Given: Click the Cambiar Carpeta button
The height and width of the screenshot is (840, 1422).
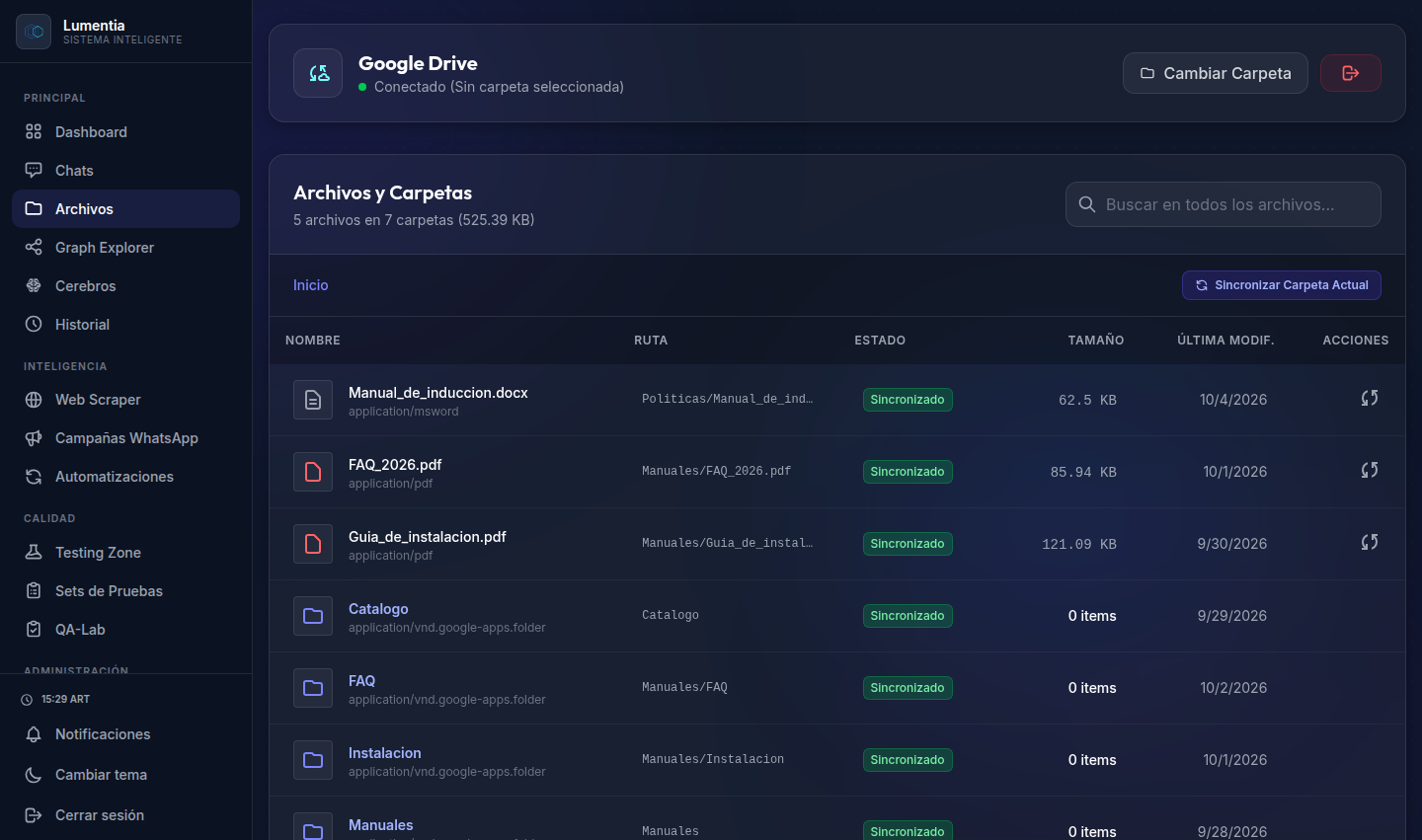Looking at the screenshot, I should coord(1216,73).
